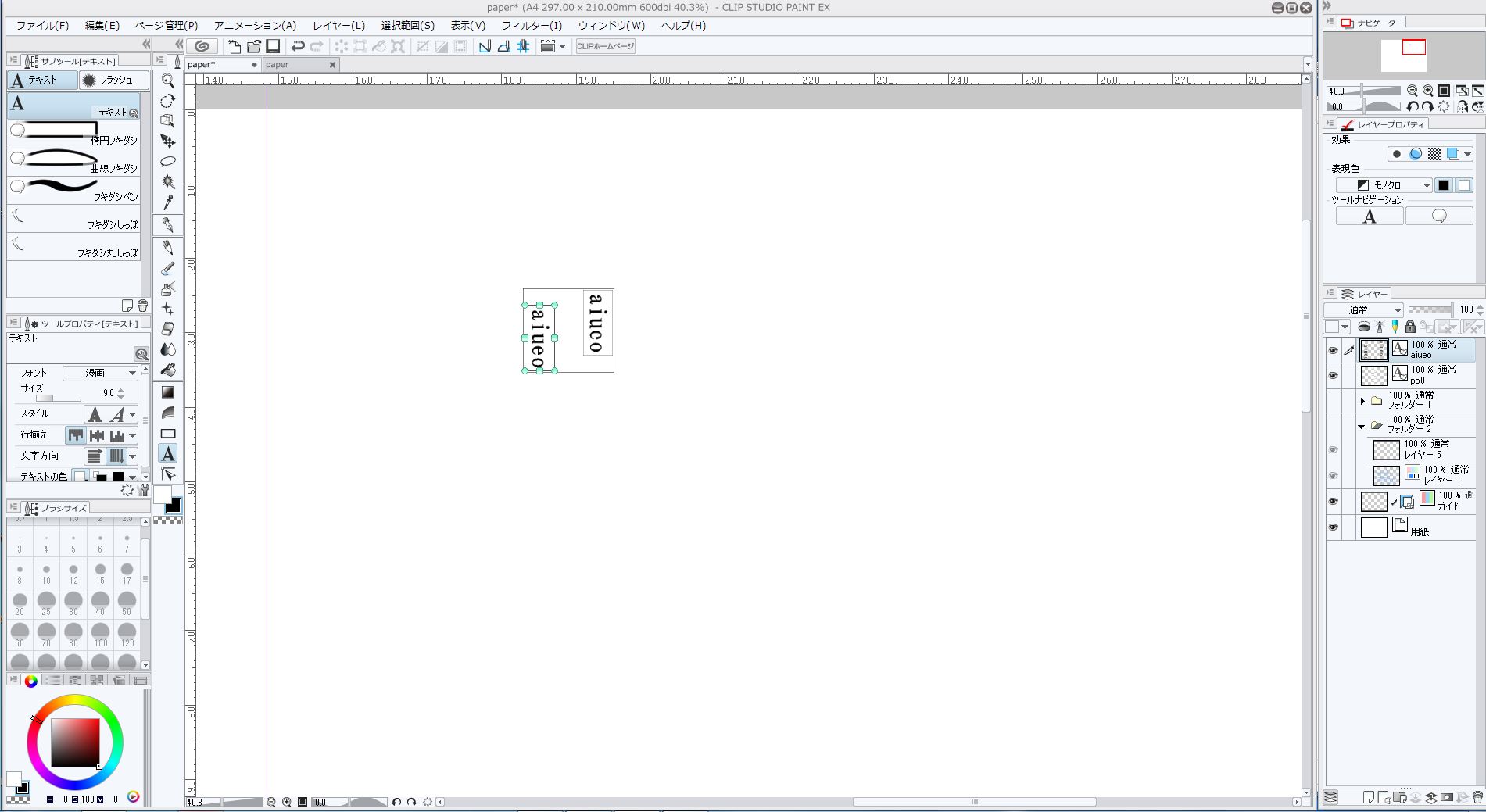Open the フィルター(I) menu

tap(532, 25)
